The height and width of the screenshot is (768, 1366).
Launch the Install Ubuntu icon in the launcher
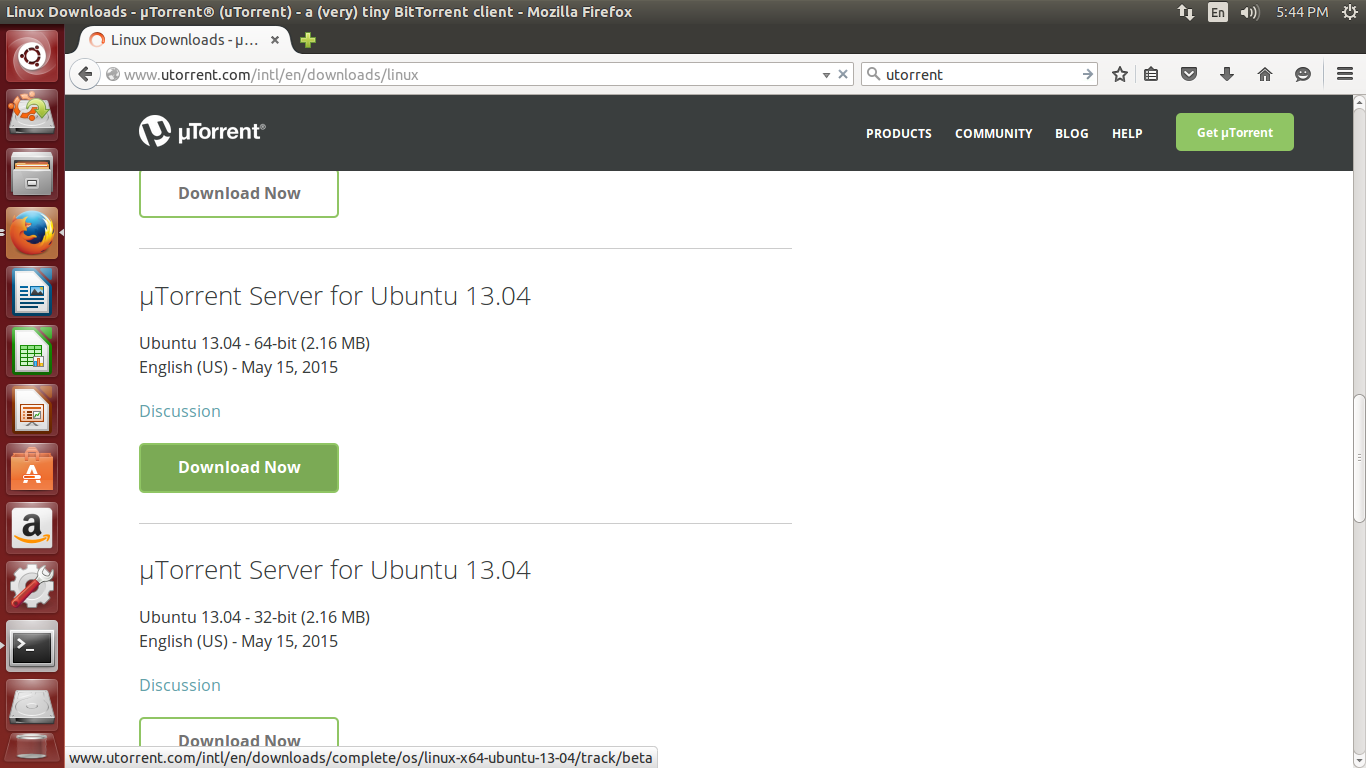pos(32,114)
